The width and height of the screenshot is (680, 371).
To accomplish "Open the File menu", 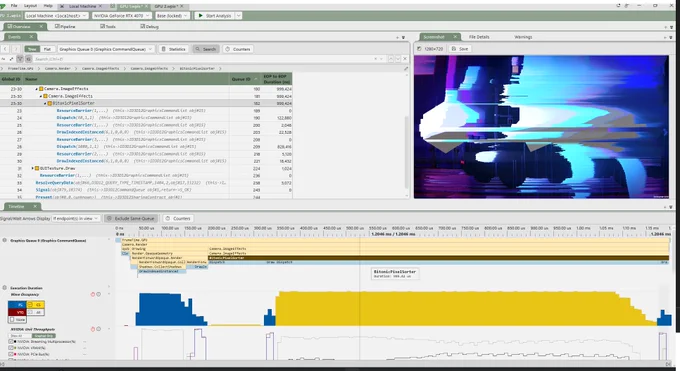I will (x=14, y=6).
